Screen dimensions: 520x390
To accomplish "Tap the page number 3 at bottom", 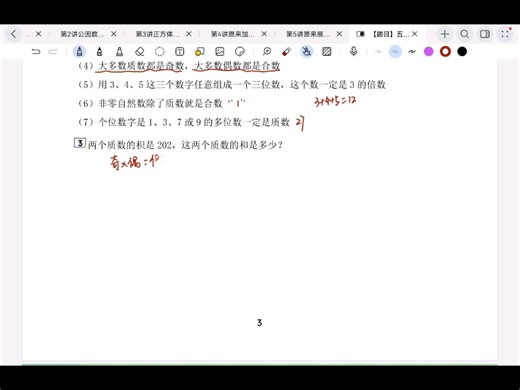I will click(259, 323).
